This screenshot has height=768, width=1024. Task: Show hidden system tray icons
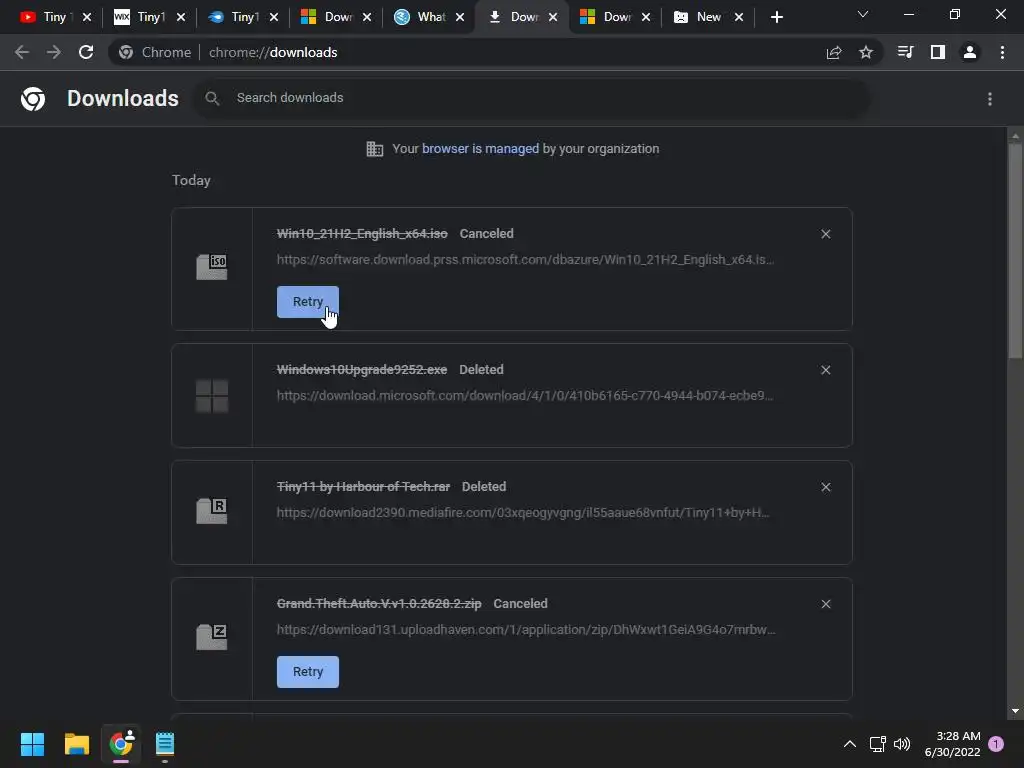[x=849, y=744]
